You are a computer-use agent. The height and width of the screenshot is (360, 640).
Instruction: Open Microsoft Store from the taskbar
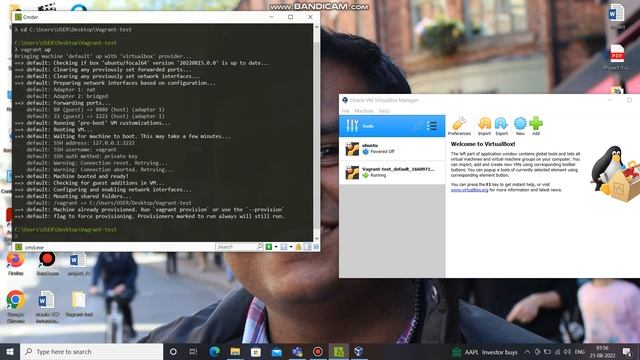pyautogui.click(x=256, y=351)
